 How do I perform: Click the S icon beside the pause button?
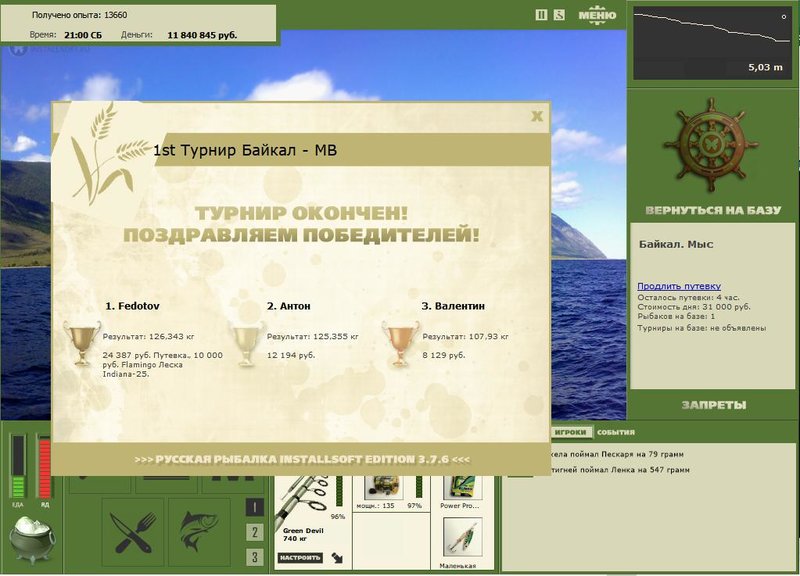[559, 15]
